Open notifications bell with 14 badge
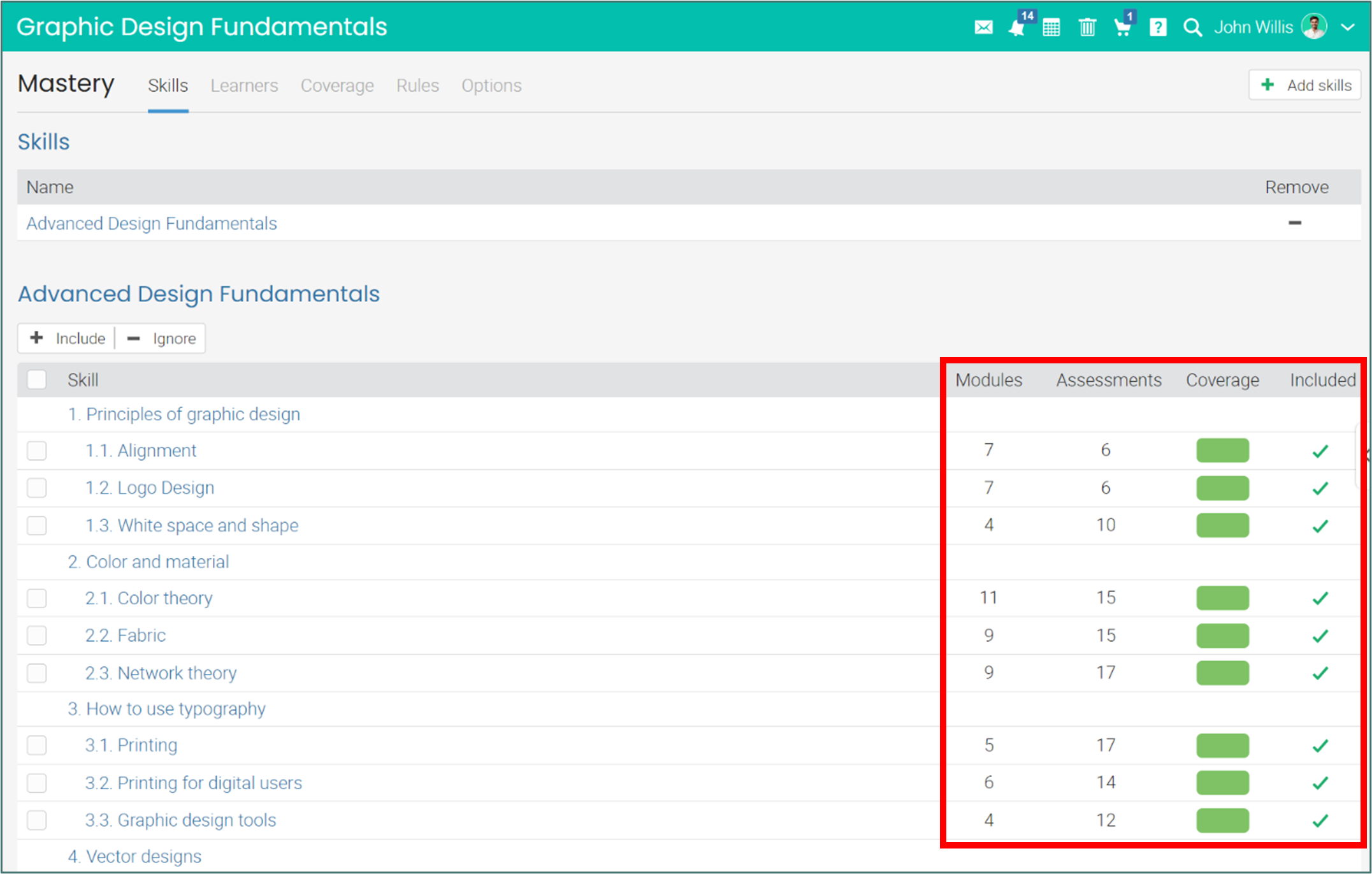 [x=1017, y=27]
